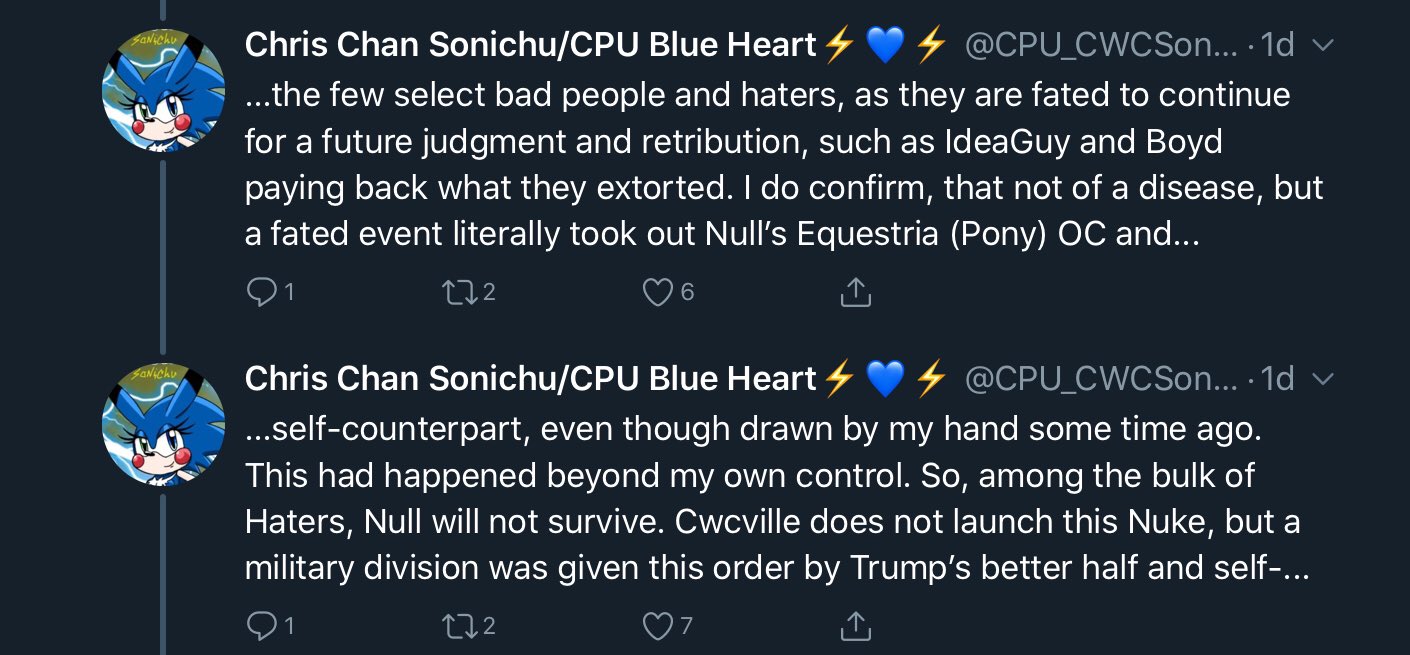The width and height of the screenshot is (1410, 655).
Task: Reply to the first tweet about haters
Action: 260,292
